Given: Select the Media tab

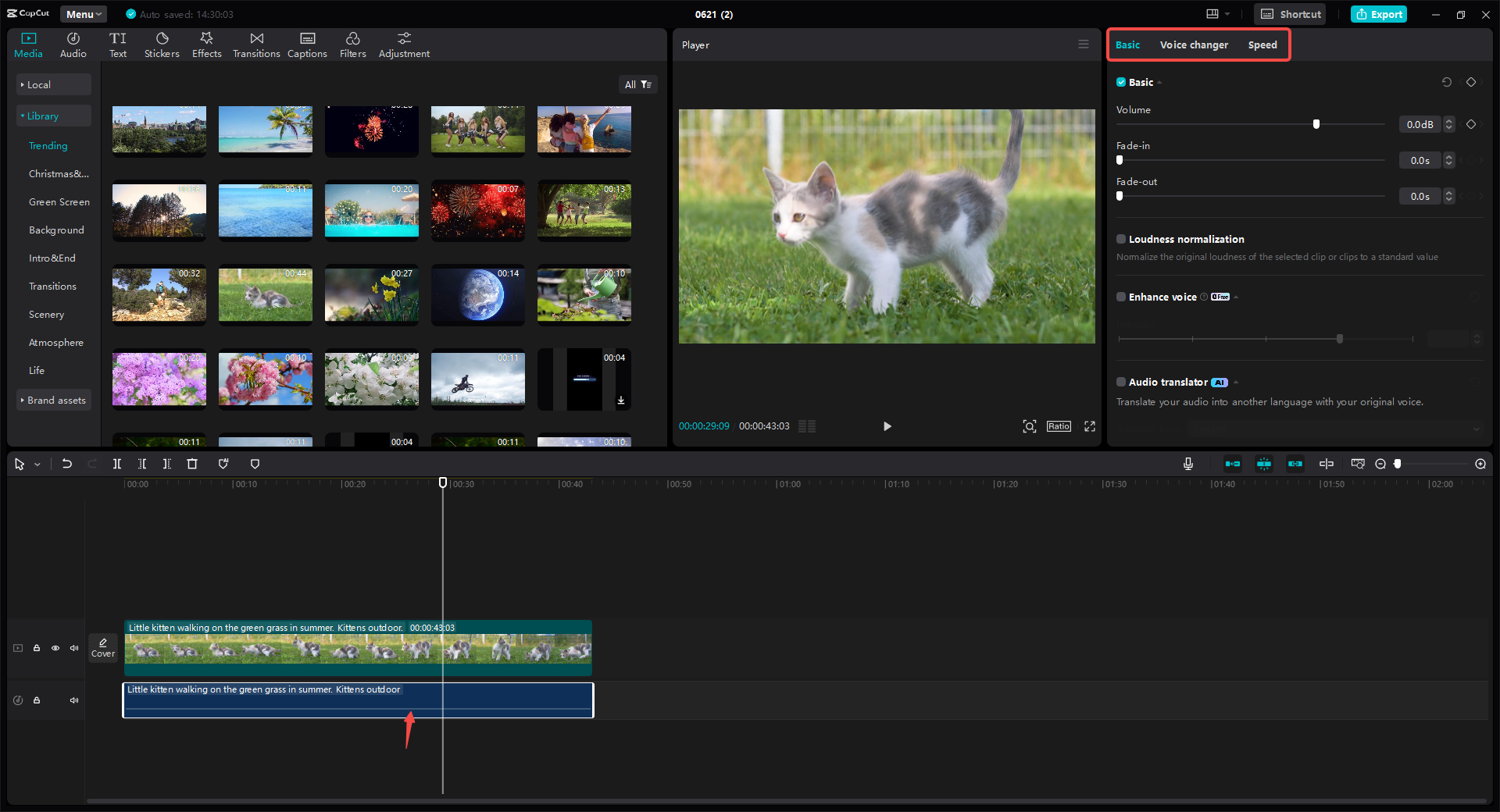Looking at the screenshot, I should [28, 45].
